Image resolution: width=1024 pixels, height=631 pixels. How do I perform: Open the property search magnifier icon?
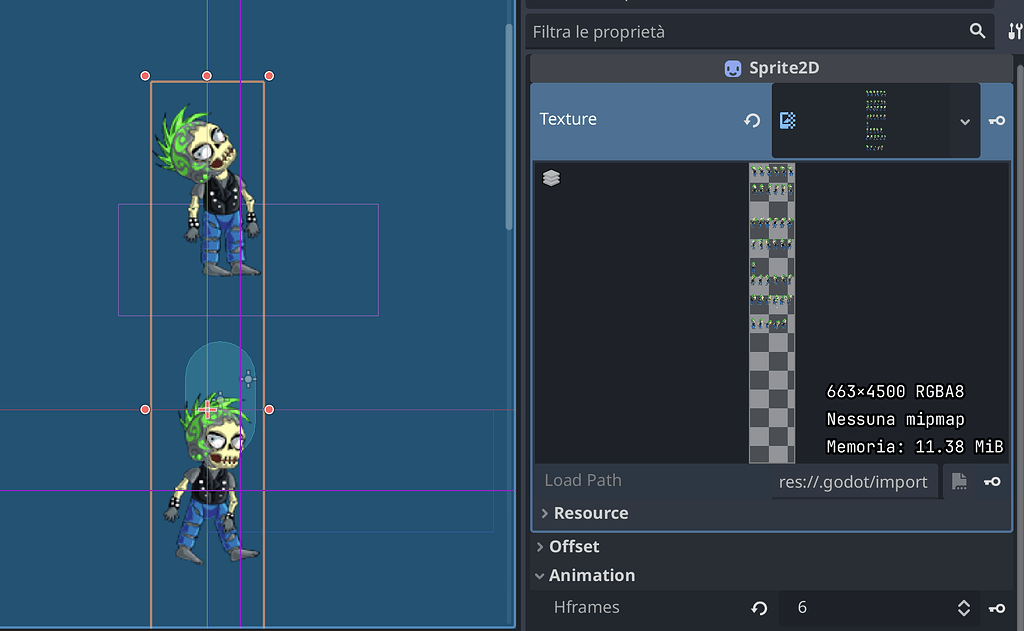coord(978,31)
